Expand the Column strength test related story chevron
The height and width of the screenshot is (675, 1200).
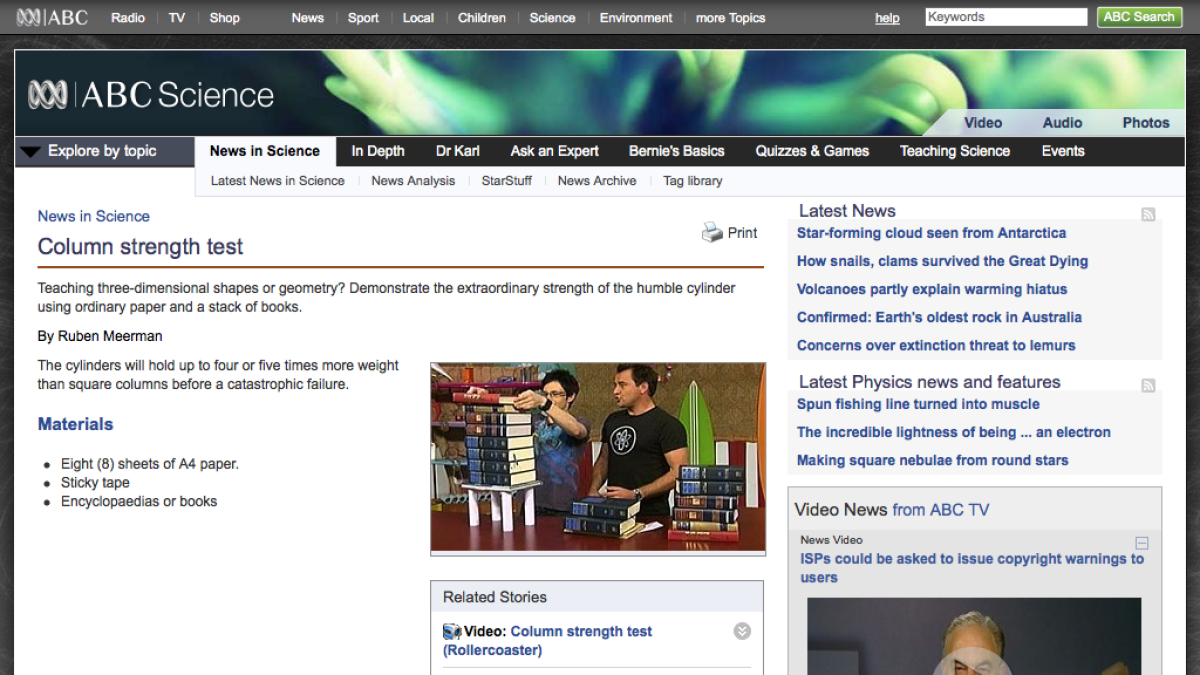[742, 631]
